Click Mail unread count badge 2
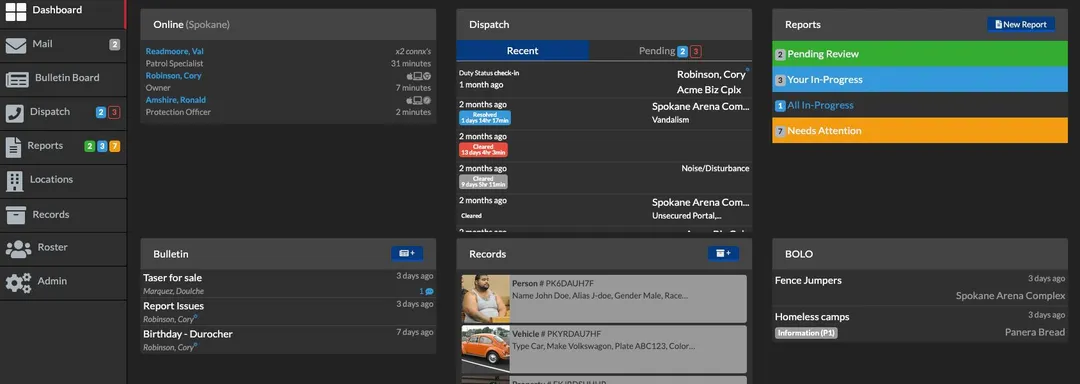 pyautogui.click(x=114, y=45)
